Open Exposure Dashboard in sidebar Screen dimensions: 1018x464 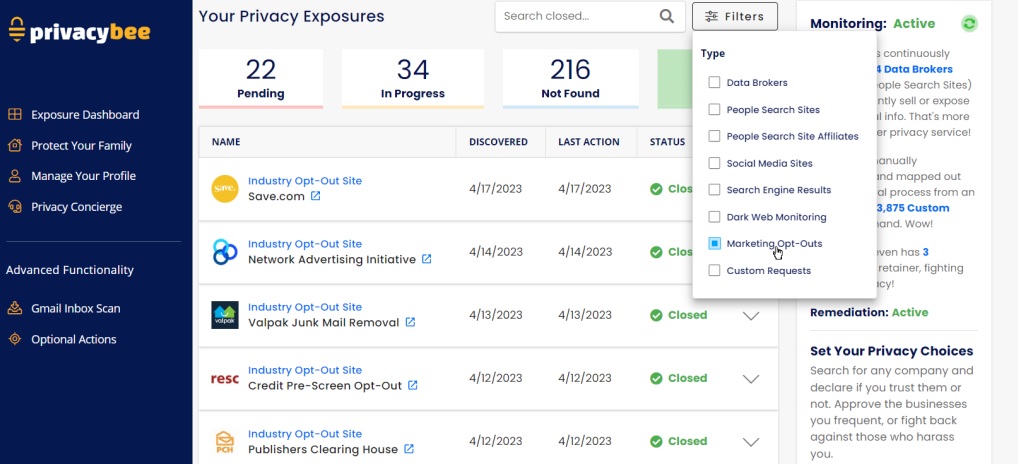(85, 115)
